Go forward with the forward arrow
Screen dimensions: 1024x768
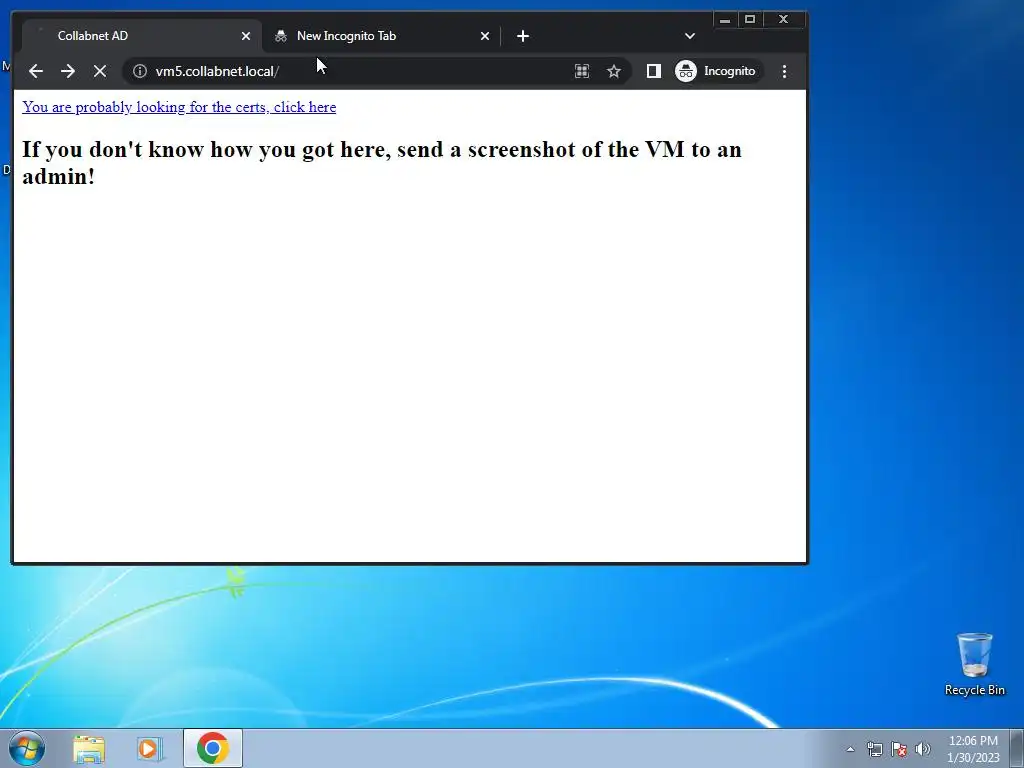(x=68, y=71)
